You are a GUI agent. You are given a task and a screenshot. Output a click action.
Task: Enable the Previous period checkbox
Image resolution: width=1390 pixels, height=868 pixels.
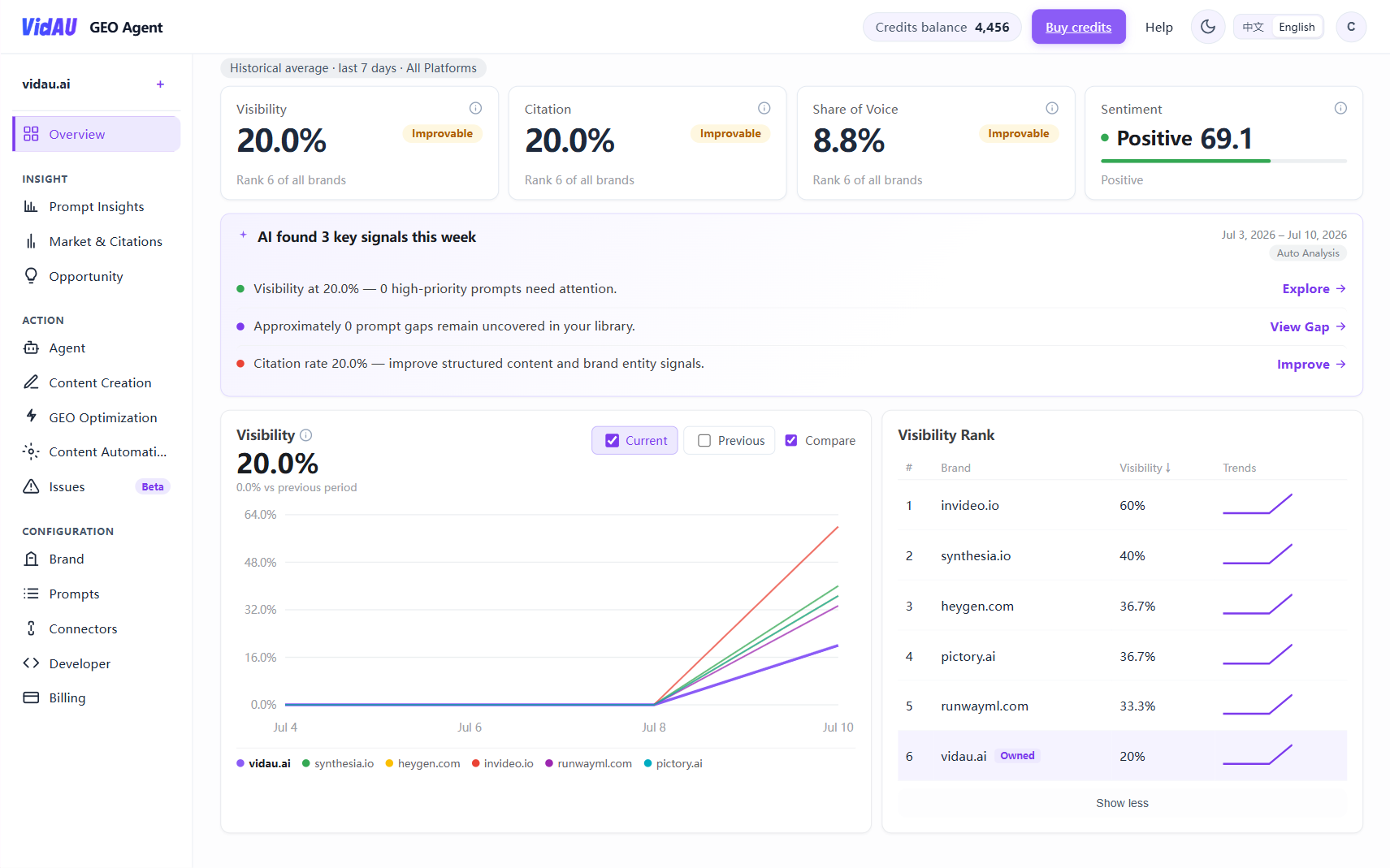[x=704, y=440]
